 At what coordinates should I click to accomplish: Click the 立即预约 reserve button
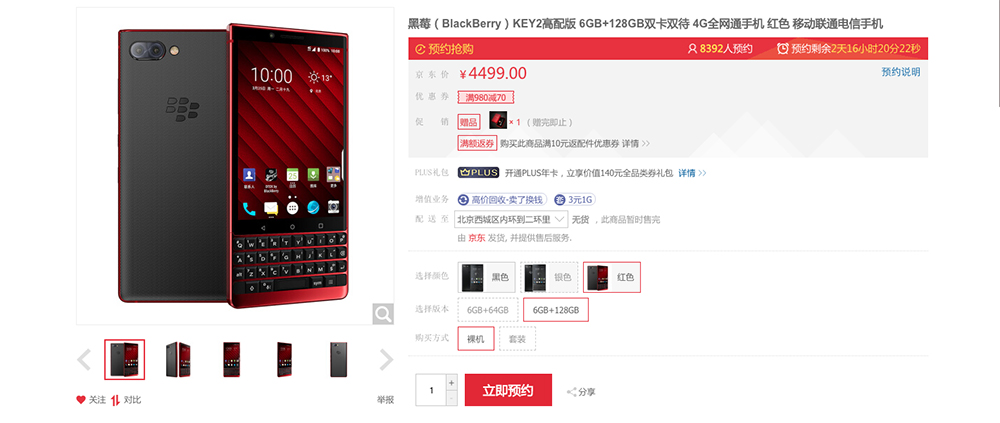point(508,390)
